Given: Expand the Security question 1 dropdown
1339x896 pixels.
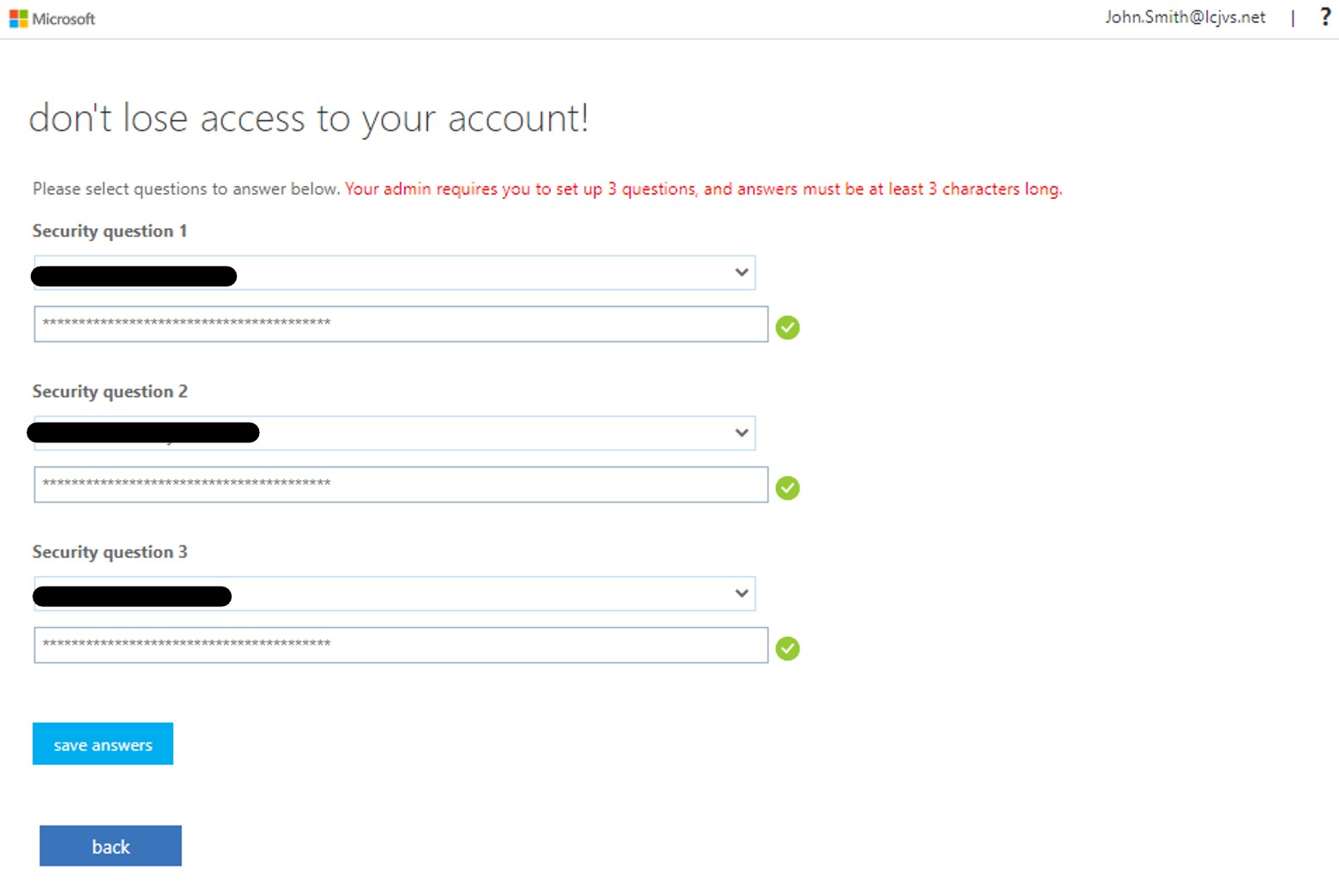Looking at the screenshot, I should 741,273.
